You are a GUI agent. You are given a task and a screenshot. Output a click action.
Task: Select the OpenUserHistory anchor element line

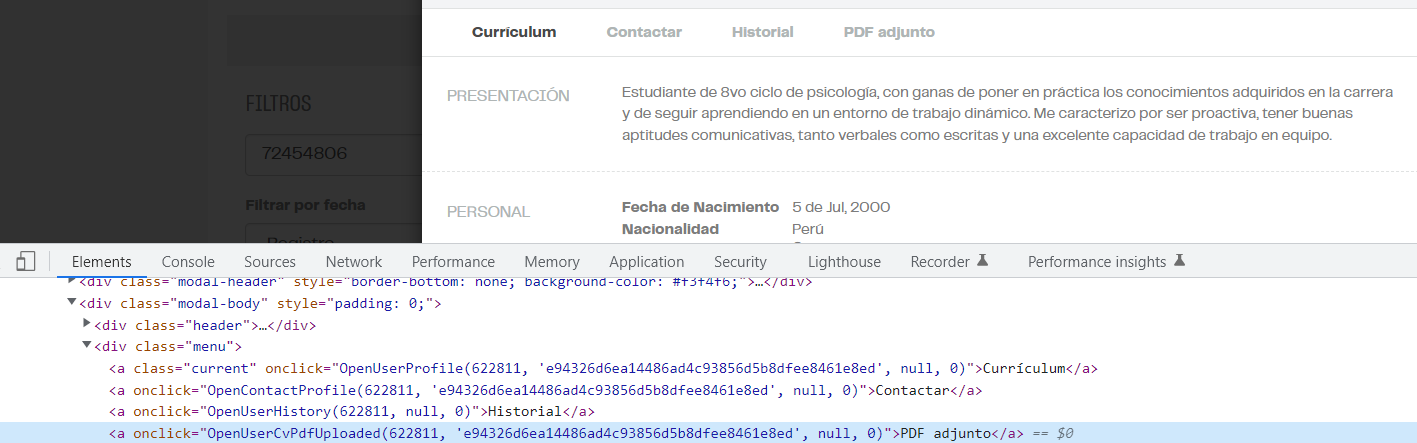coord(350,412)
